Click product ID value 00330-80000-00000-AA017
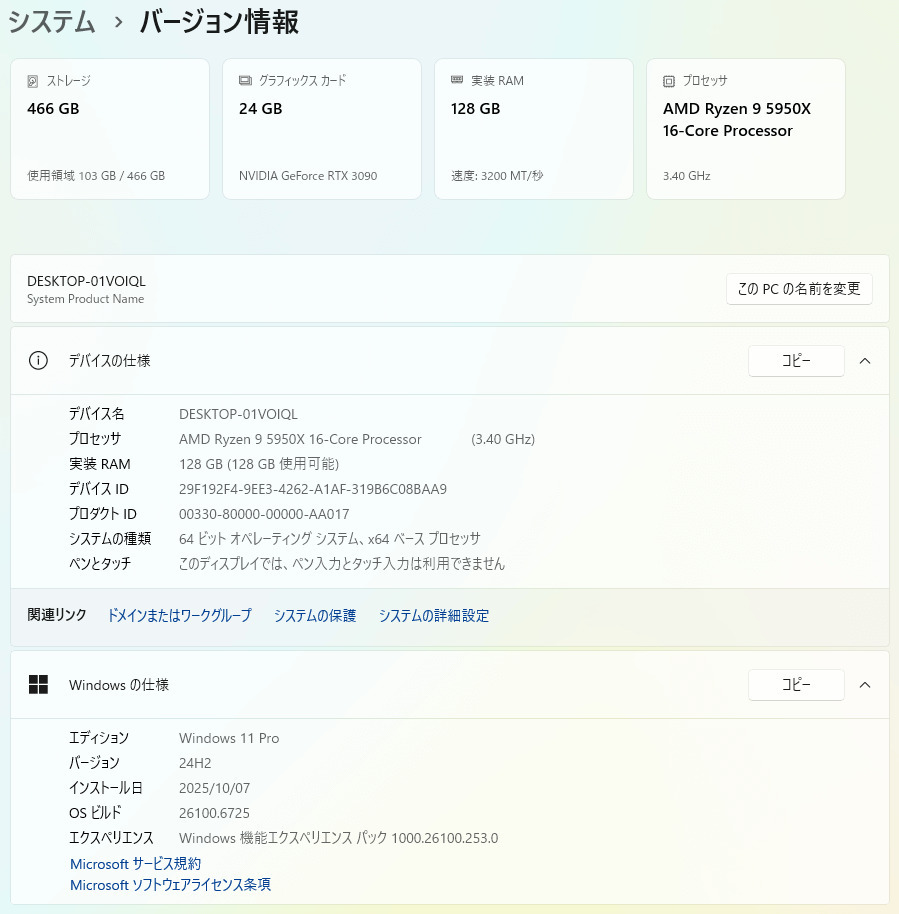 (264, 514)
